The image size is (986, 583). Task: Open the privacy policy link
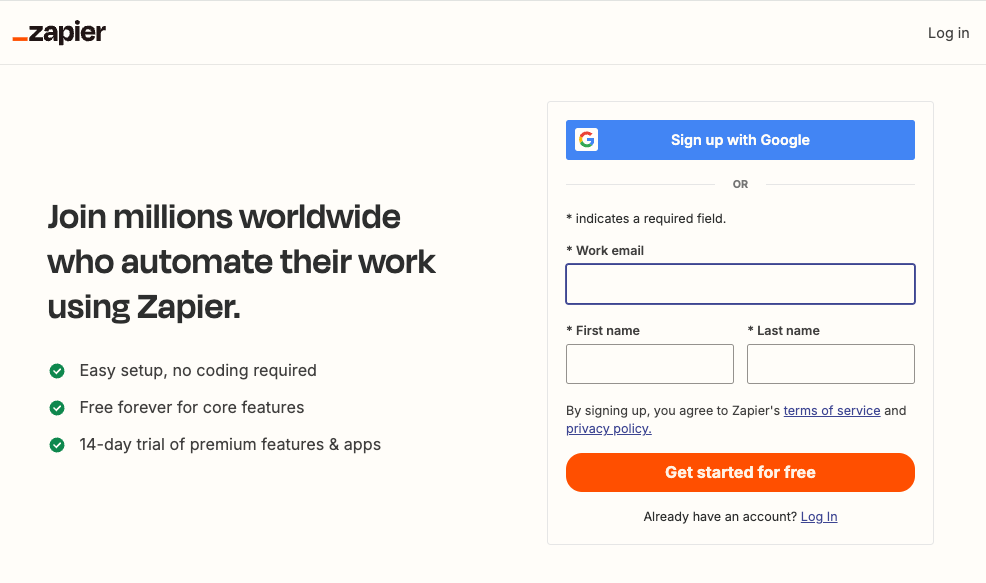click(608, 429)
